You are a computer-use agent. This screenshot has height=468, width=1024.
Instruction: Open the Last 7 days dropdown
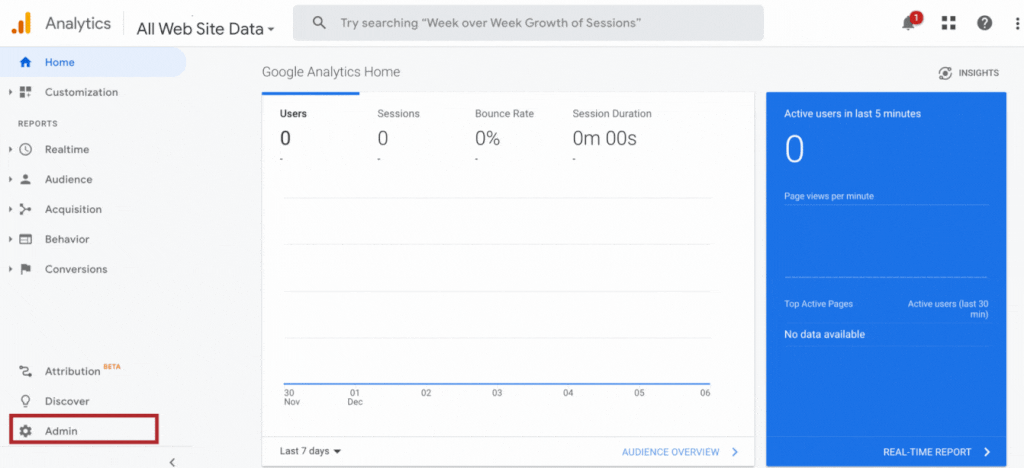click(310, 451)
